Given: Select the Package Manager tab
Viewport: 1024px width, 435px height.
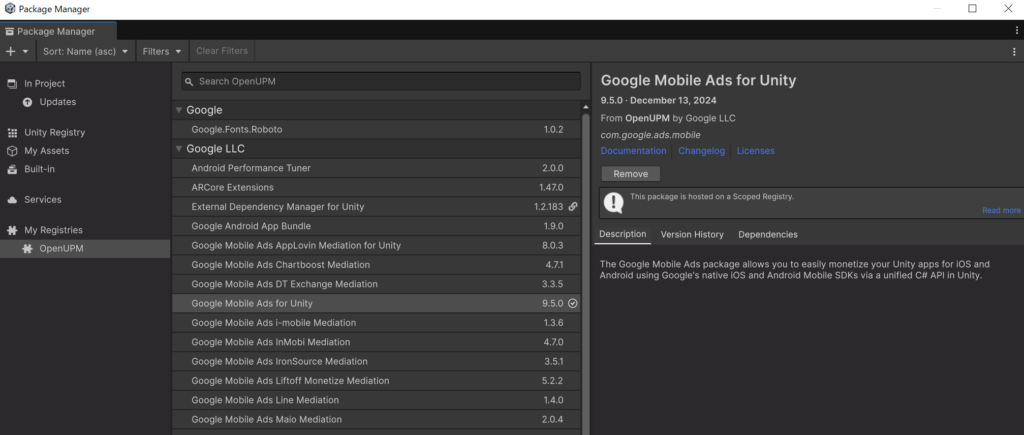Looking at the screenshot, I should (57, 31).
